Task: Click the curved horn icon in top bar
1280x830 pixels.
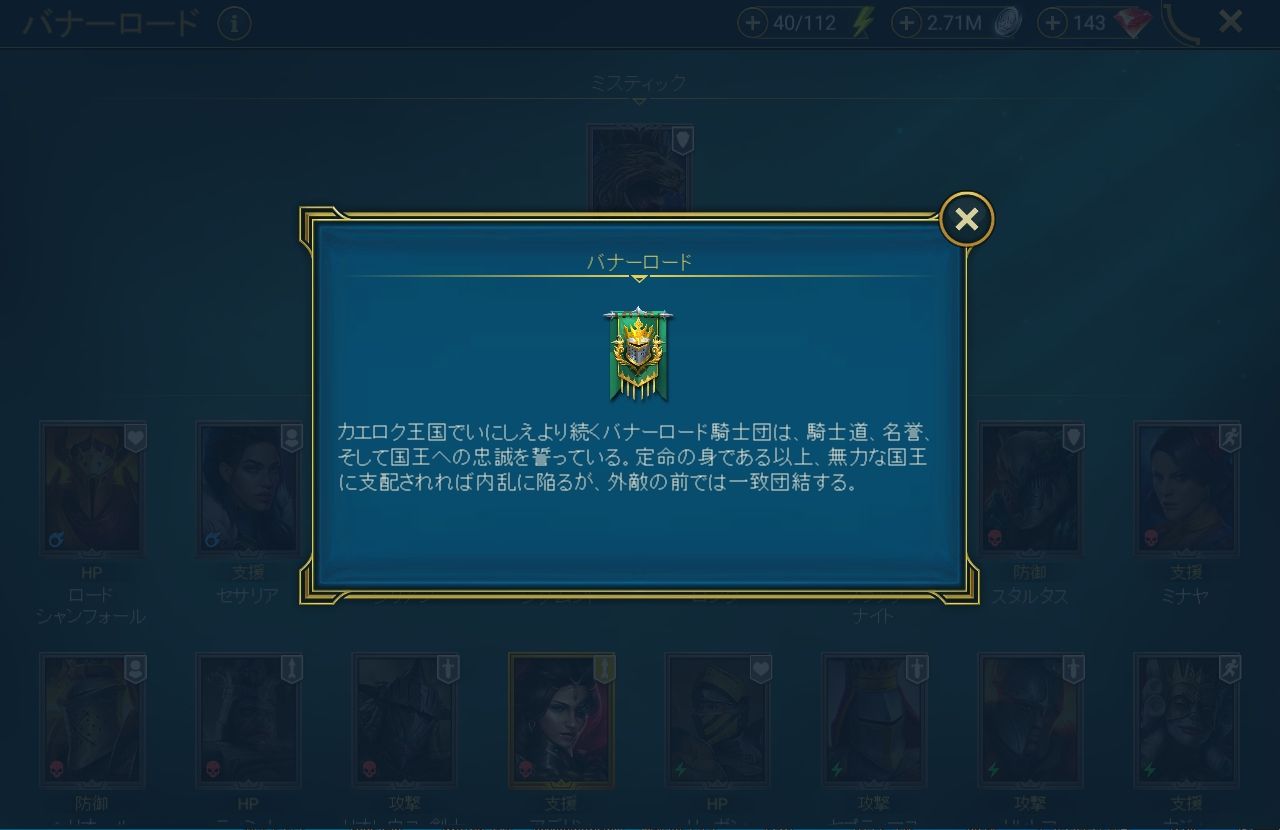Action: coord(1181,25)
